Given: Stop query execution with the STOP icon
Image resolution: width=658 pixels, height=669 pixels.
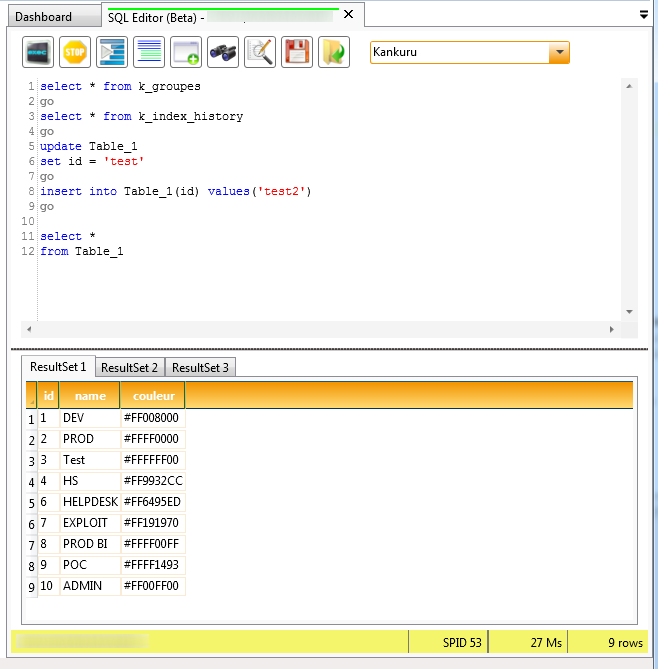Looking at the screenshot, I should (75, 52).
